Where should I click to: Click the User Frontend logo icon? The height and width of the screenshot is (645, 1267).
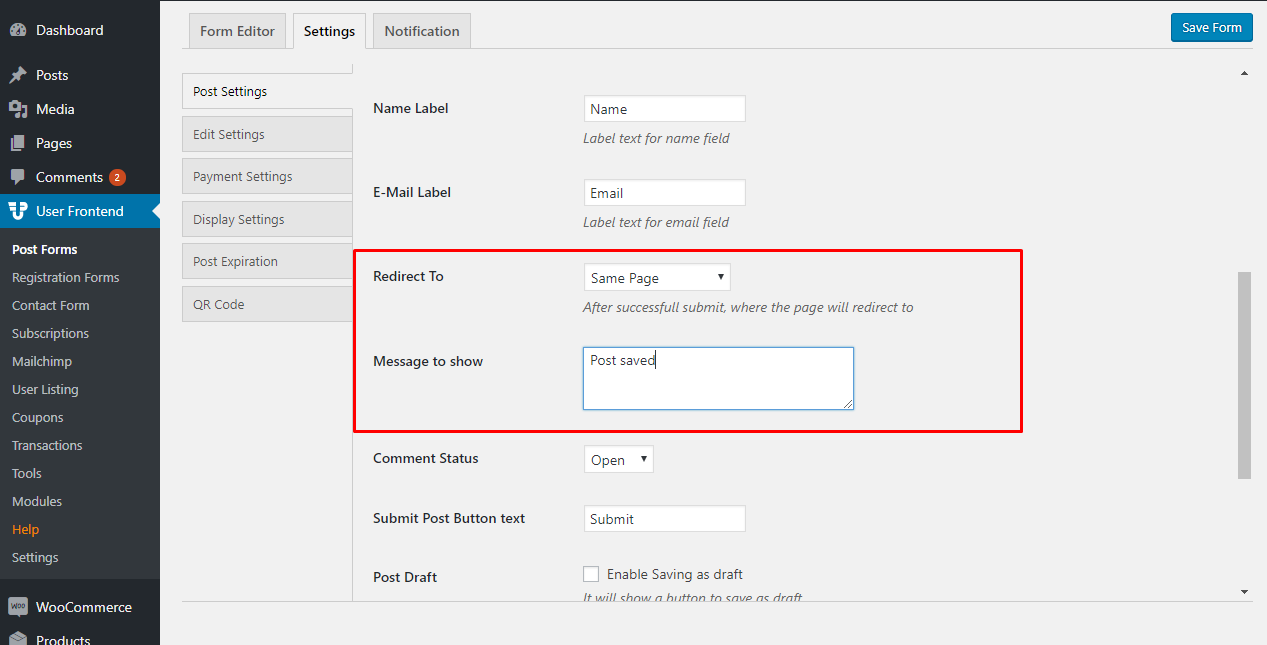(x=18, y=211)
